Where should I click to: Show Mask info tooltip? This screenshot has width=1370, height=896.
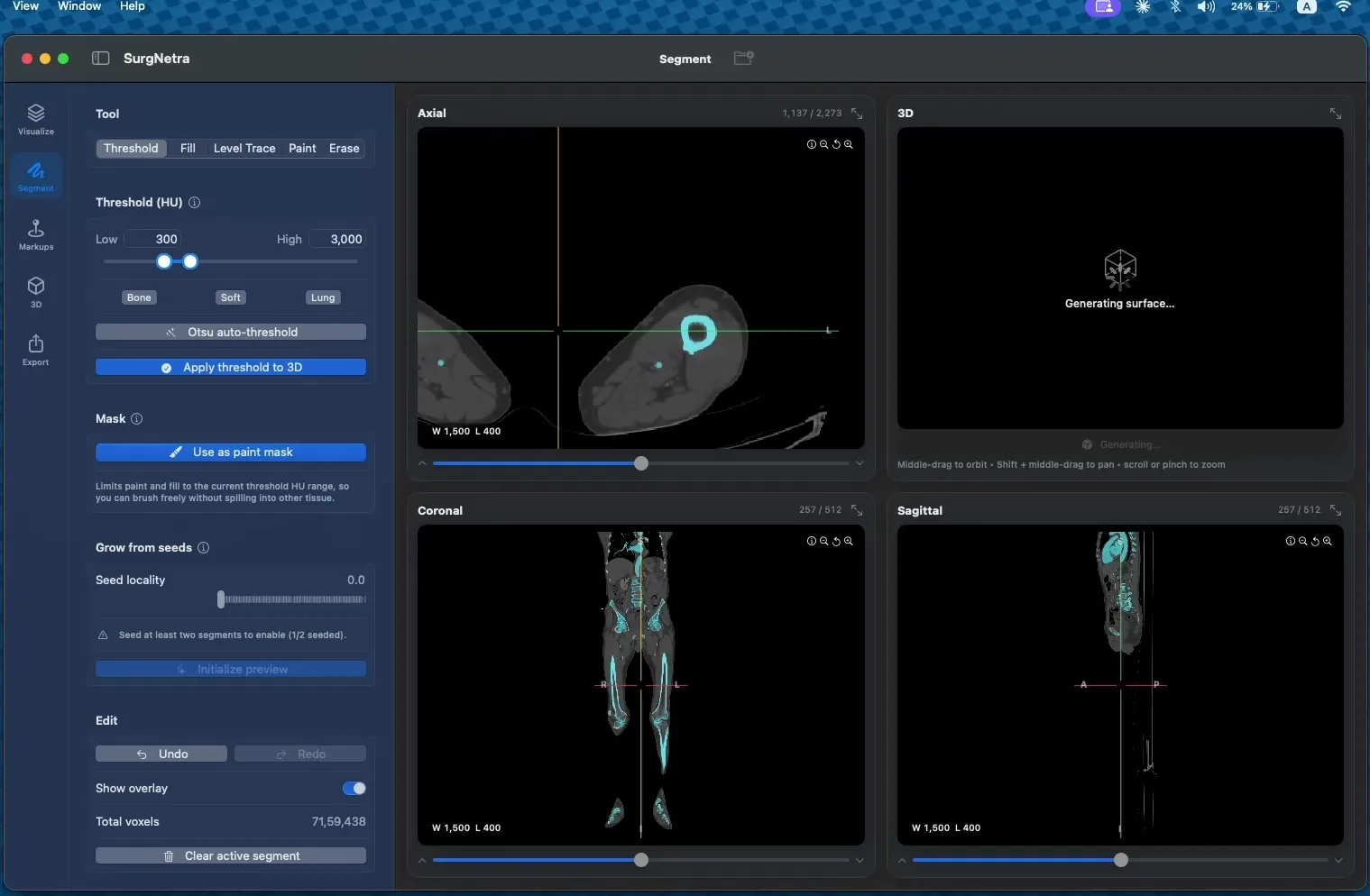[137, 419]
